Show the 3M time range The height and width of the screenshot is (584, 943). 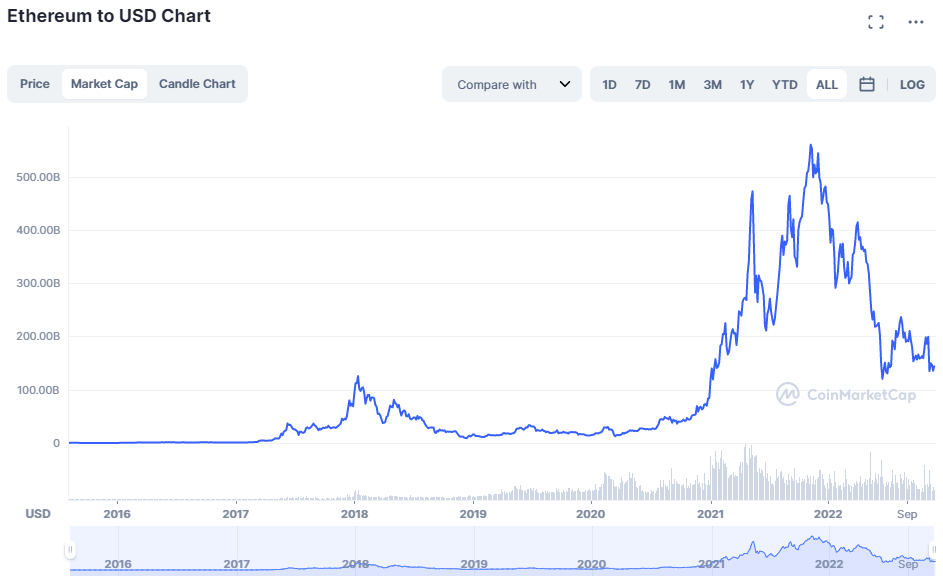click(712, 85)
